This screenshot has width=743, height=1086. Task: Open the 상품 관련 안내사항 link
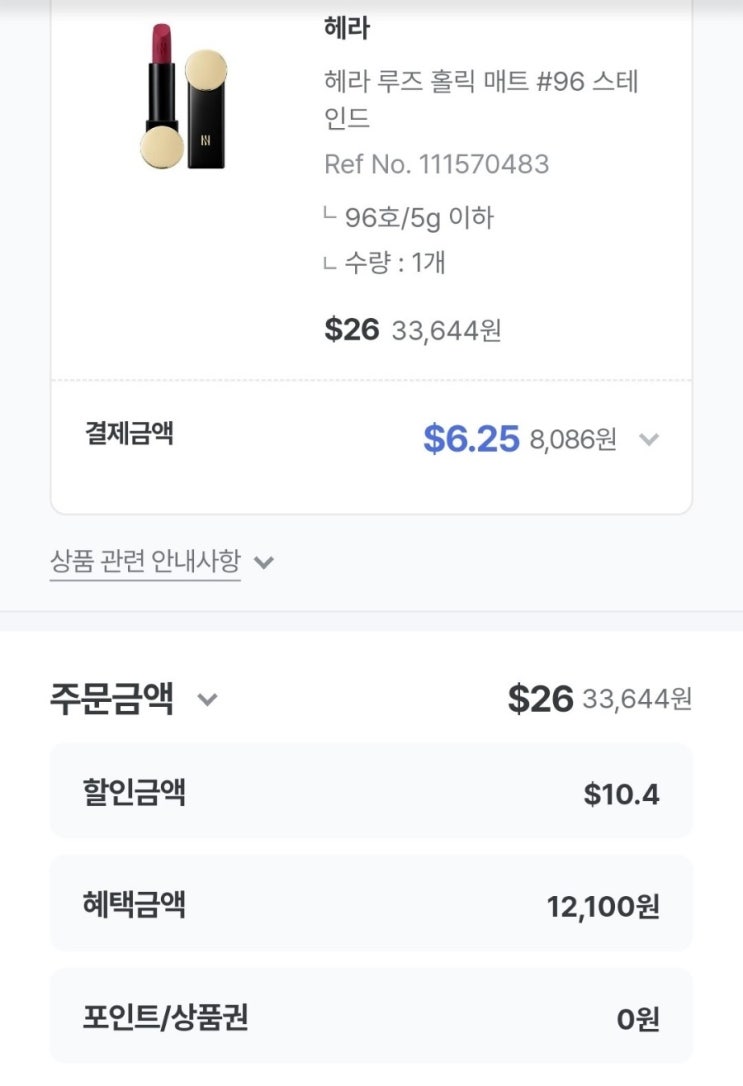145,561
